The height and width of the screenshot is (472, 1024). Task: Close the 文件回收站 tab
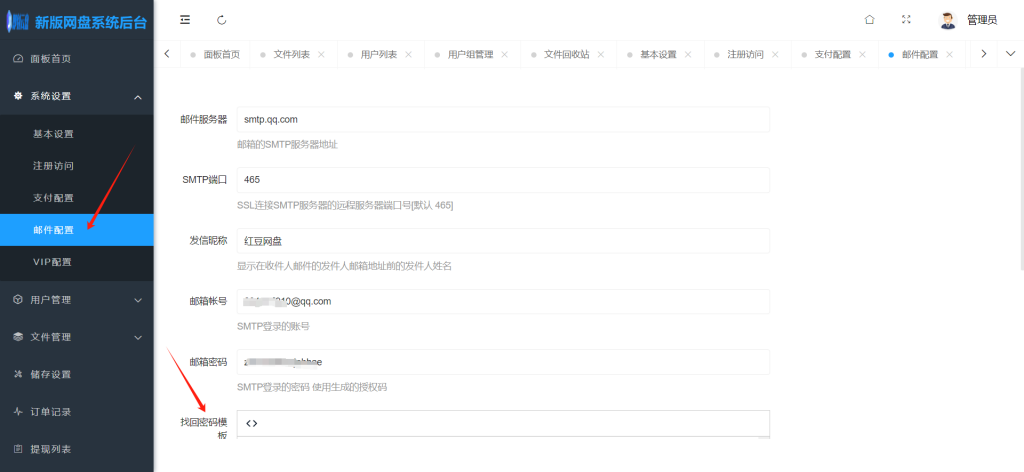pyautogui.click(x=601, y=55)
